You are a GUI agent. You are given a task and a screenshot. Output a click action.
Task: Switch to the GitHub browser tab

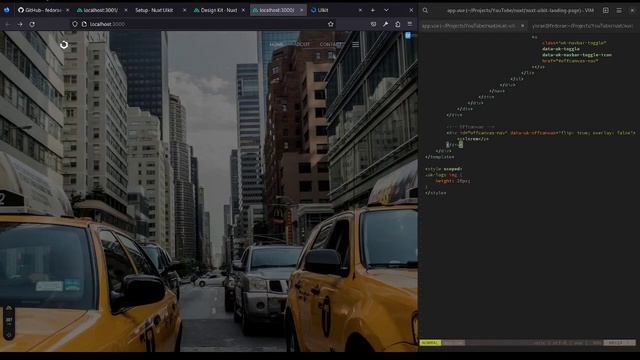pos(43,10)
